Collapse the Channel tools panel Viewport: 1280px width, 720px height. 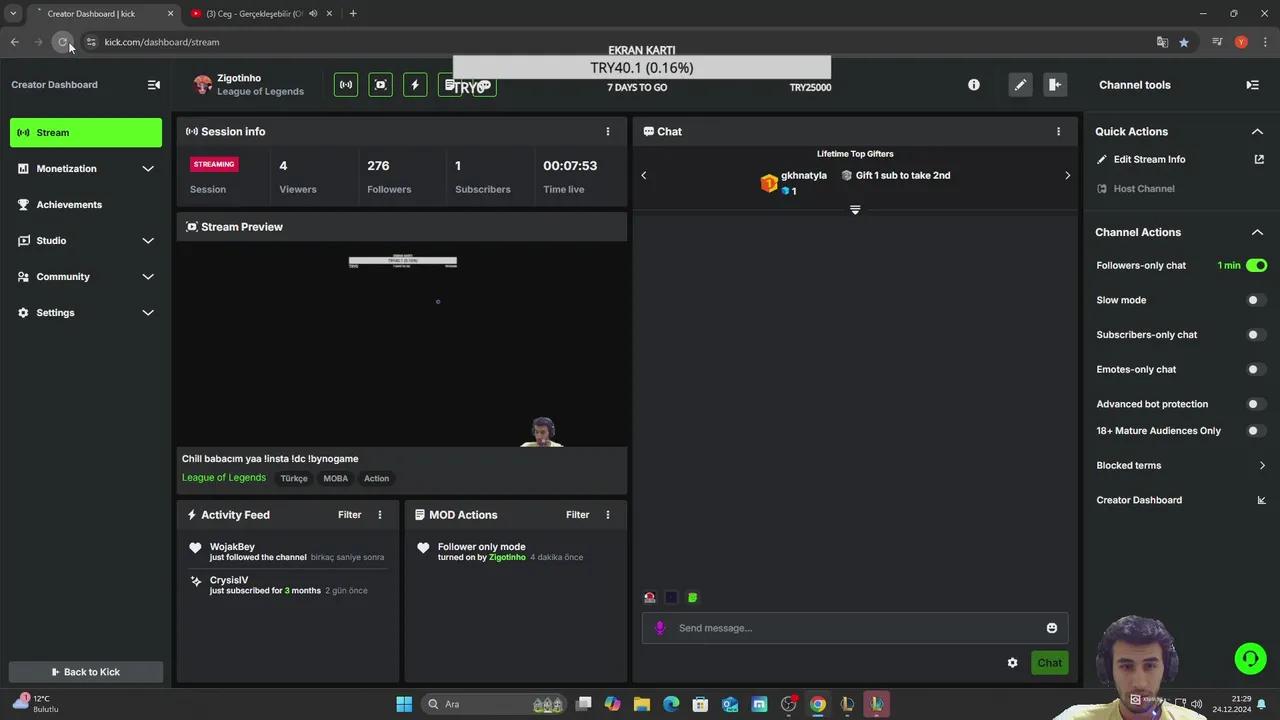[1252, 85]
